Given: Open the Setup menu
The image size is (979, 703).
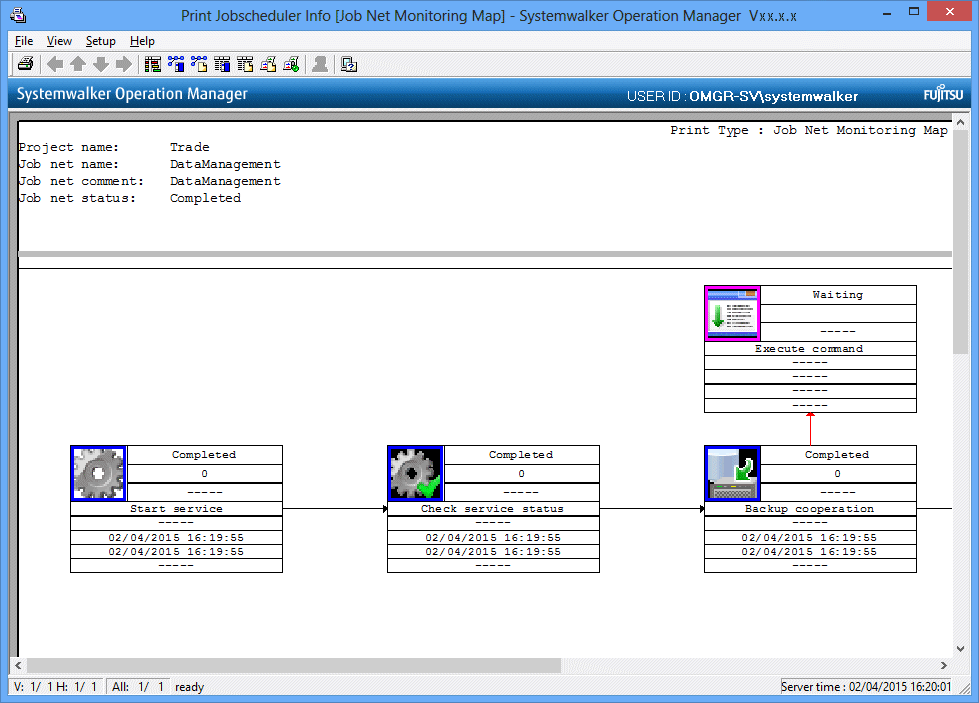Looking at the screenshot, I should (101, 41).
